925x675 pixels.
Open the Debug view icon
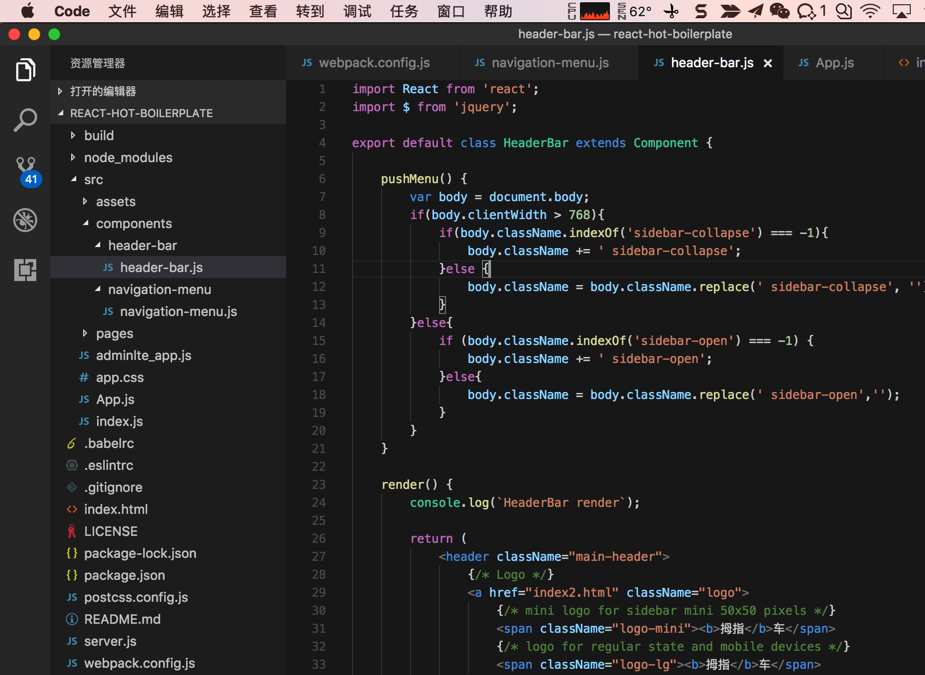pos(25,220)
